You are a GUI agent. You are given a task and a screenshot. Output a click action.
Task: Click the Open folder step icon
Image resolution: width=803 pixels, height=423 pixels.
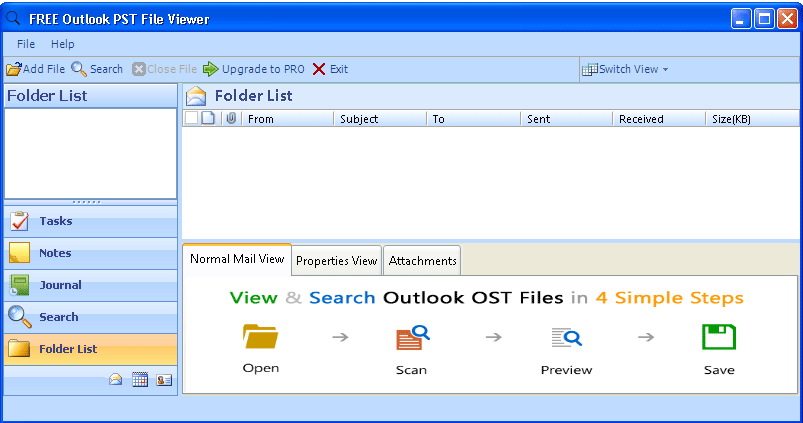tap(261, 337)
